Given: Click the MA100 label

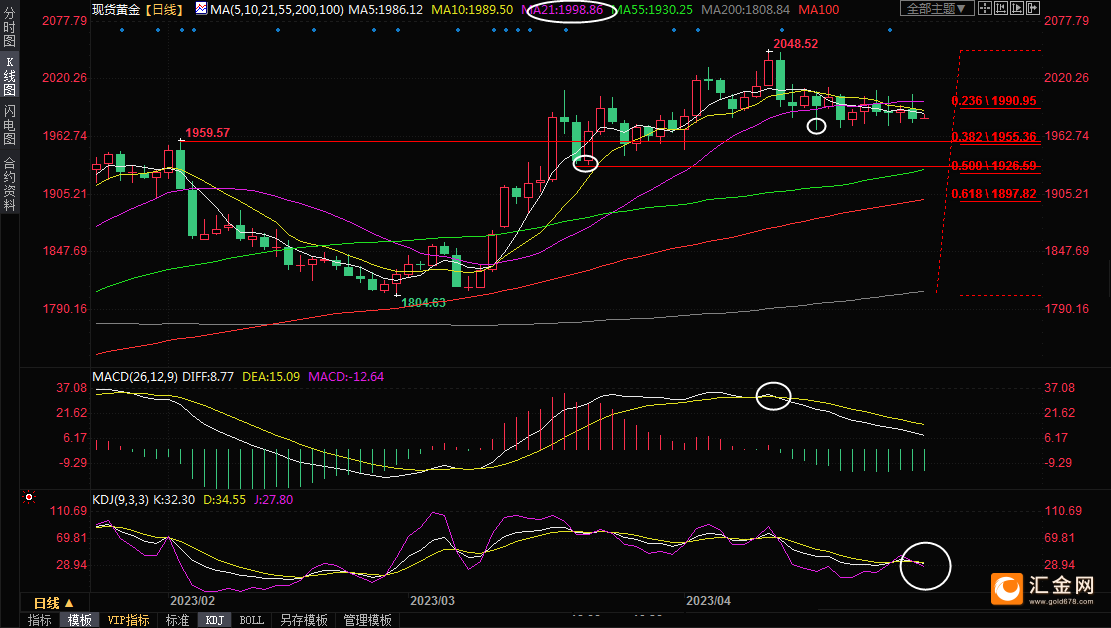Looking at the screenshot, I should [x=818, y=9].
